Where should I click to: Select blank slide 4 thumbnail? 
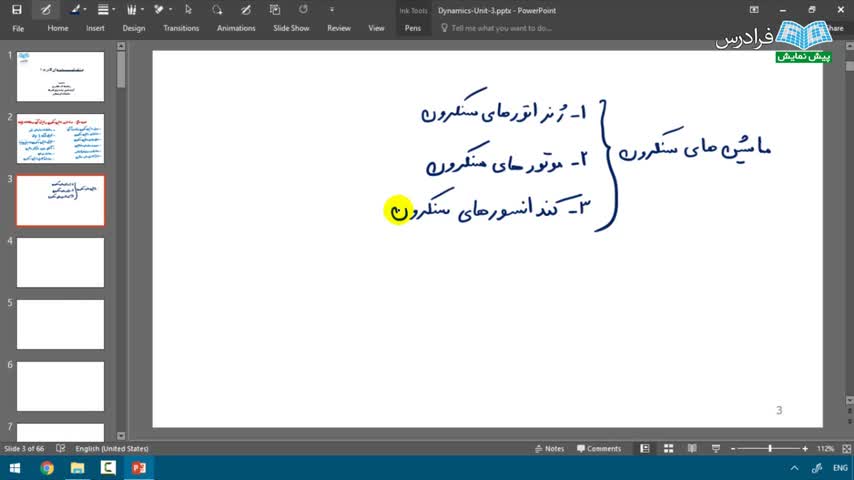(60, 263)
